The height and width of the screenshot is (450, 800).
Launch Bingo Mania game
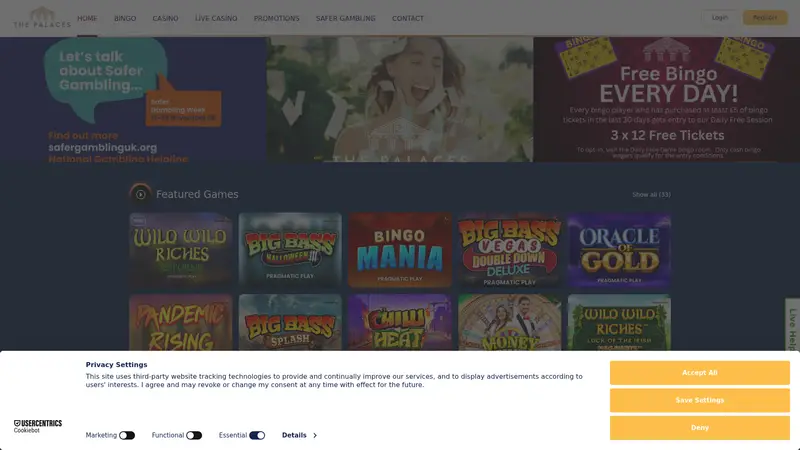click(400, 250)
